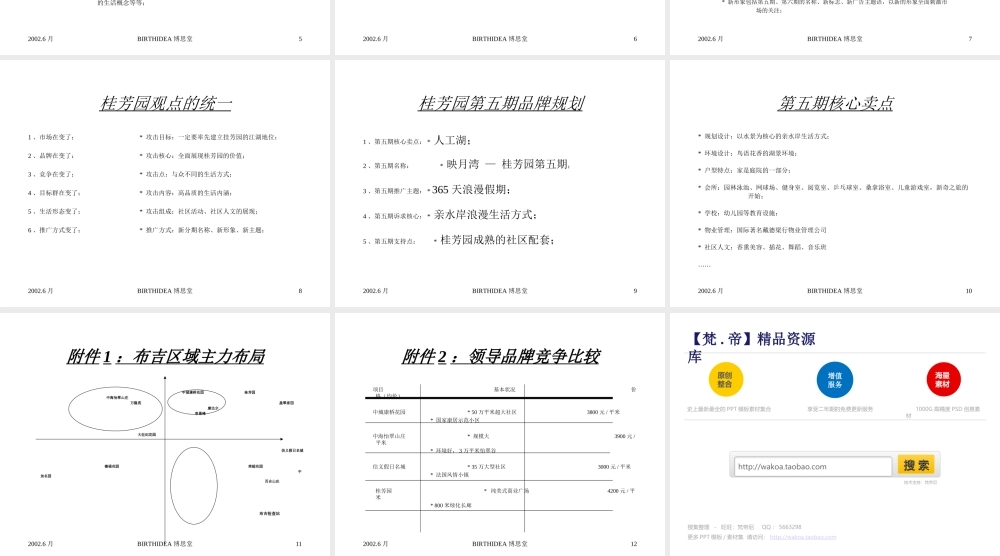Screen dimensions: 1000x556
Task: Click the 会所 bullet on slide 10
Action: click(834, 191)
